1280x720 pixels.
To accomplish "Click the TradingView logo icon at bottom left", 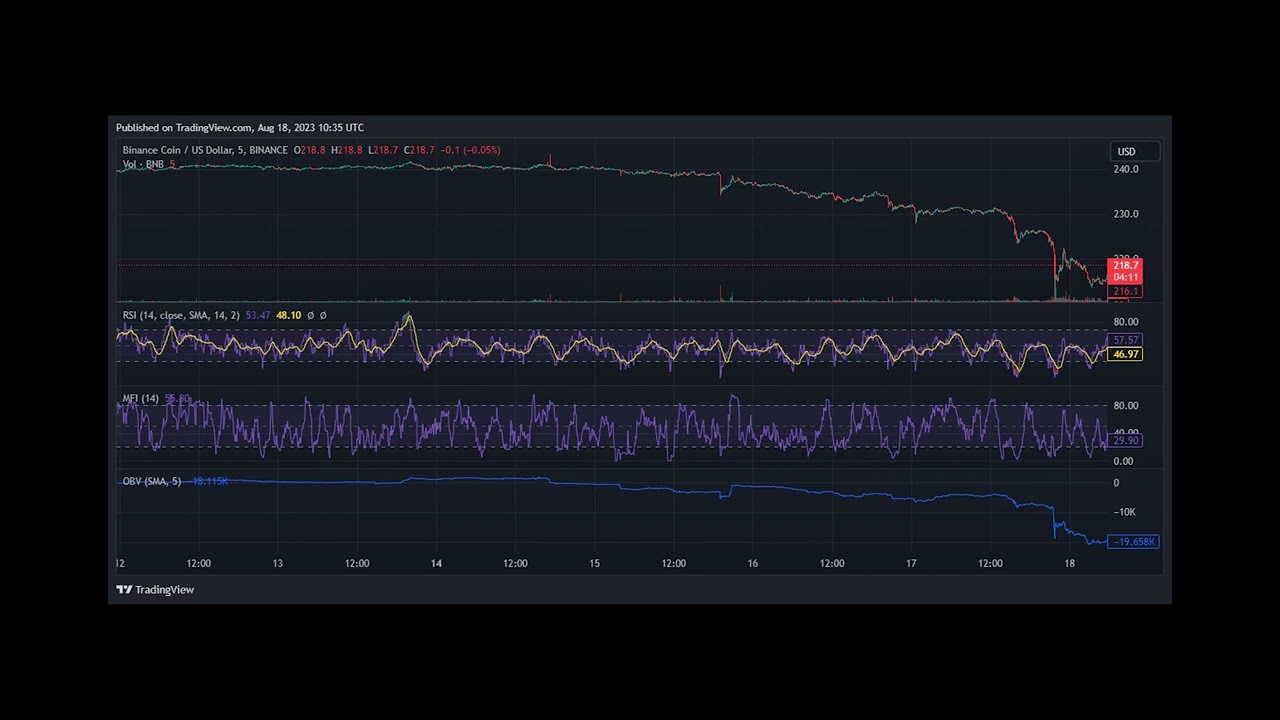I will (124, 590).
